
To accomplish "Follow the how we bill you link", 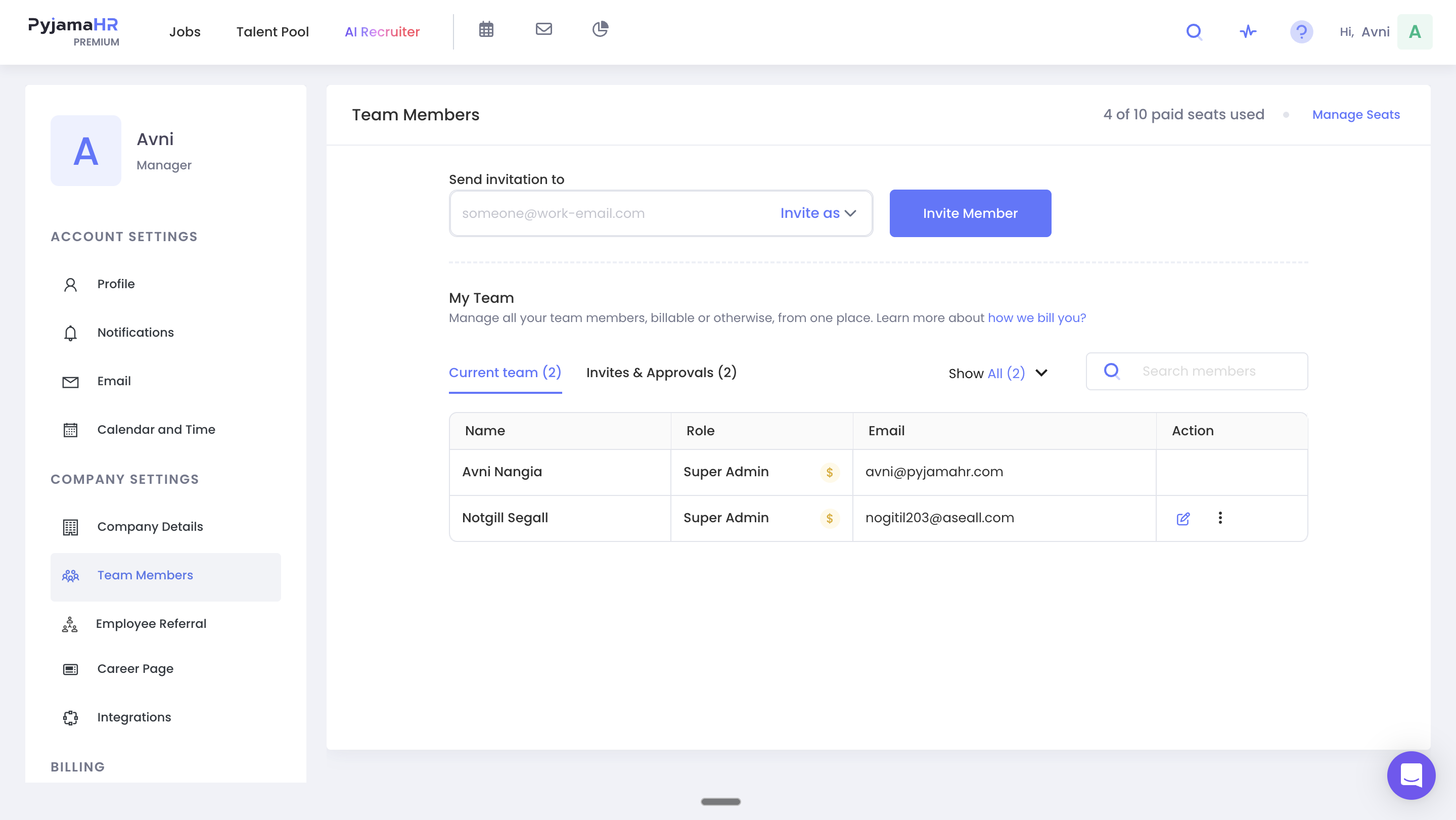I will coord(1036,317).
